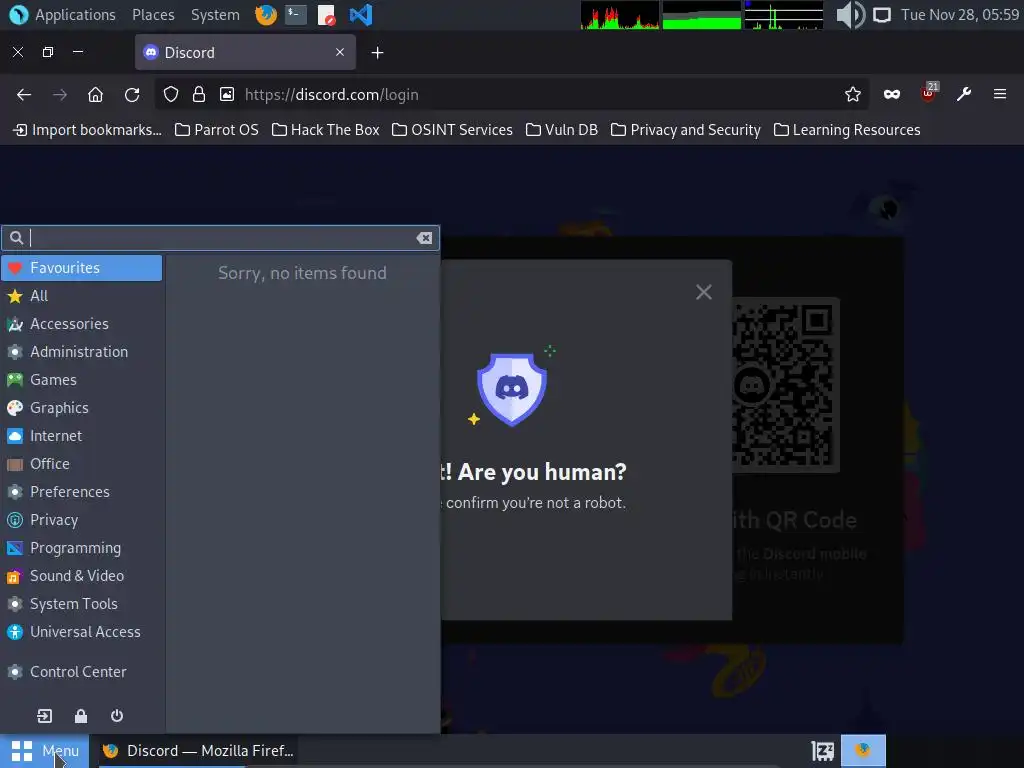The height and width of the screenshot is (768, 1024).
Task: Open the Parrot OS bookmarks folder
Action: coord(217,130)
